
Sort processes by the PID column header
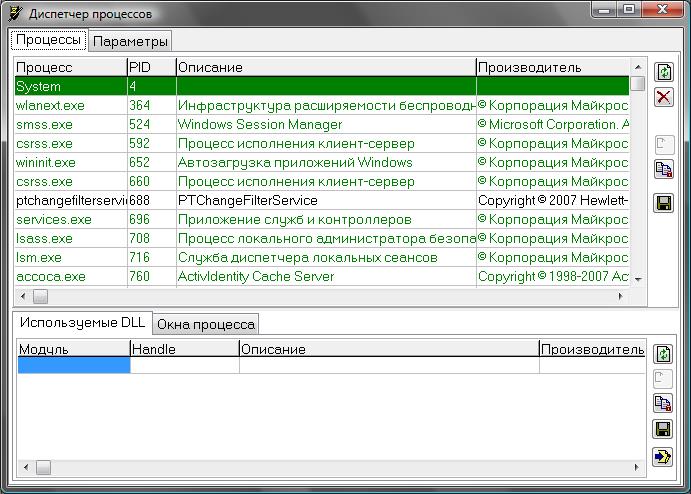(x=152, y=67)
